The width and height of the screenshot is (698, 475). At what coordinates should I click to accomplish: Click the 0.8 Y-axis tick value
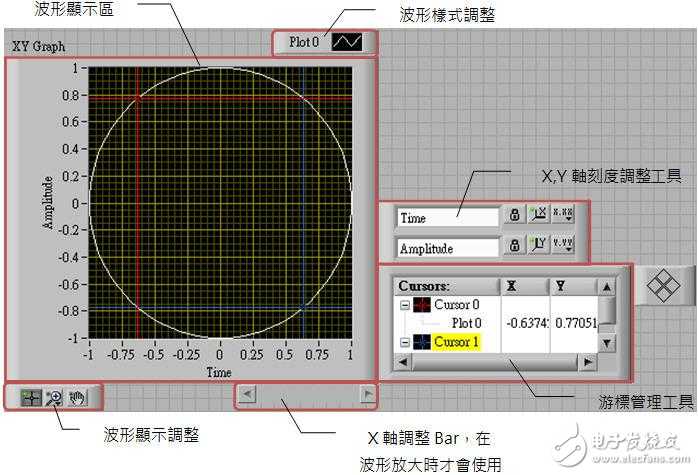(x=71, y=95)
